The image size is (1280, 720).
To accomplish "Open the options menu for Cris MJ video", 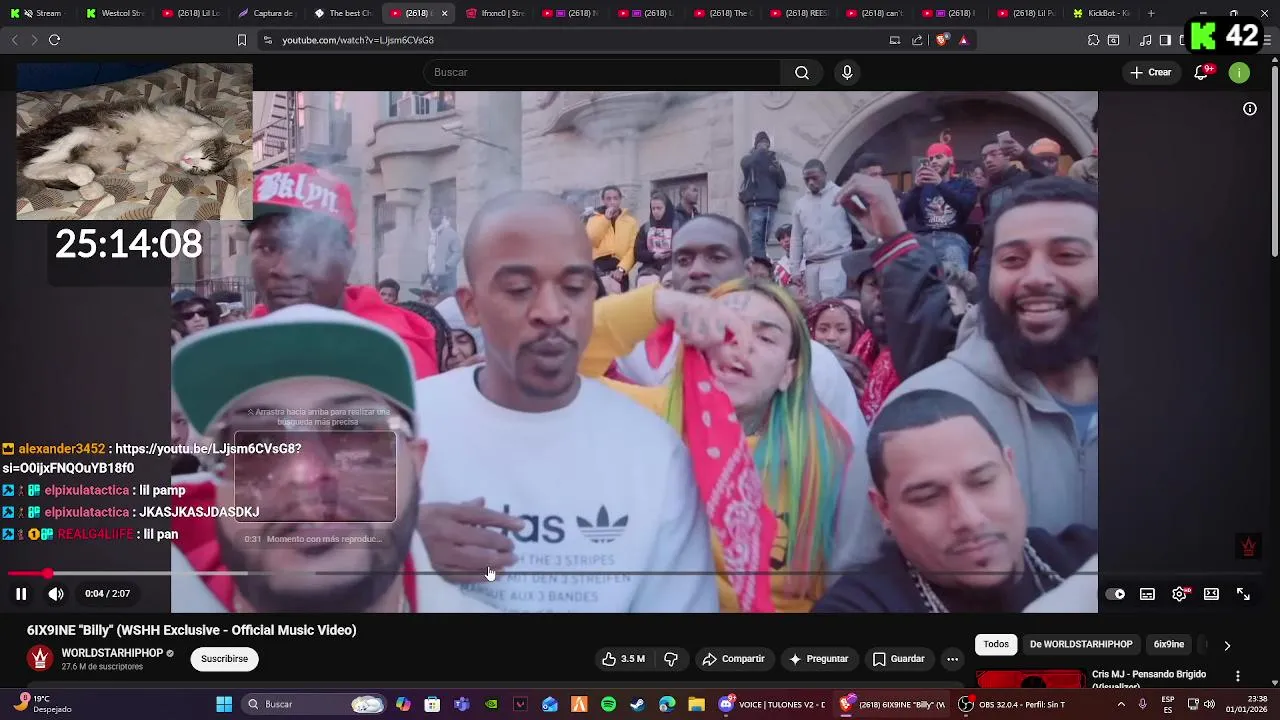I will [1238, 676].
